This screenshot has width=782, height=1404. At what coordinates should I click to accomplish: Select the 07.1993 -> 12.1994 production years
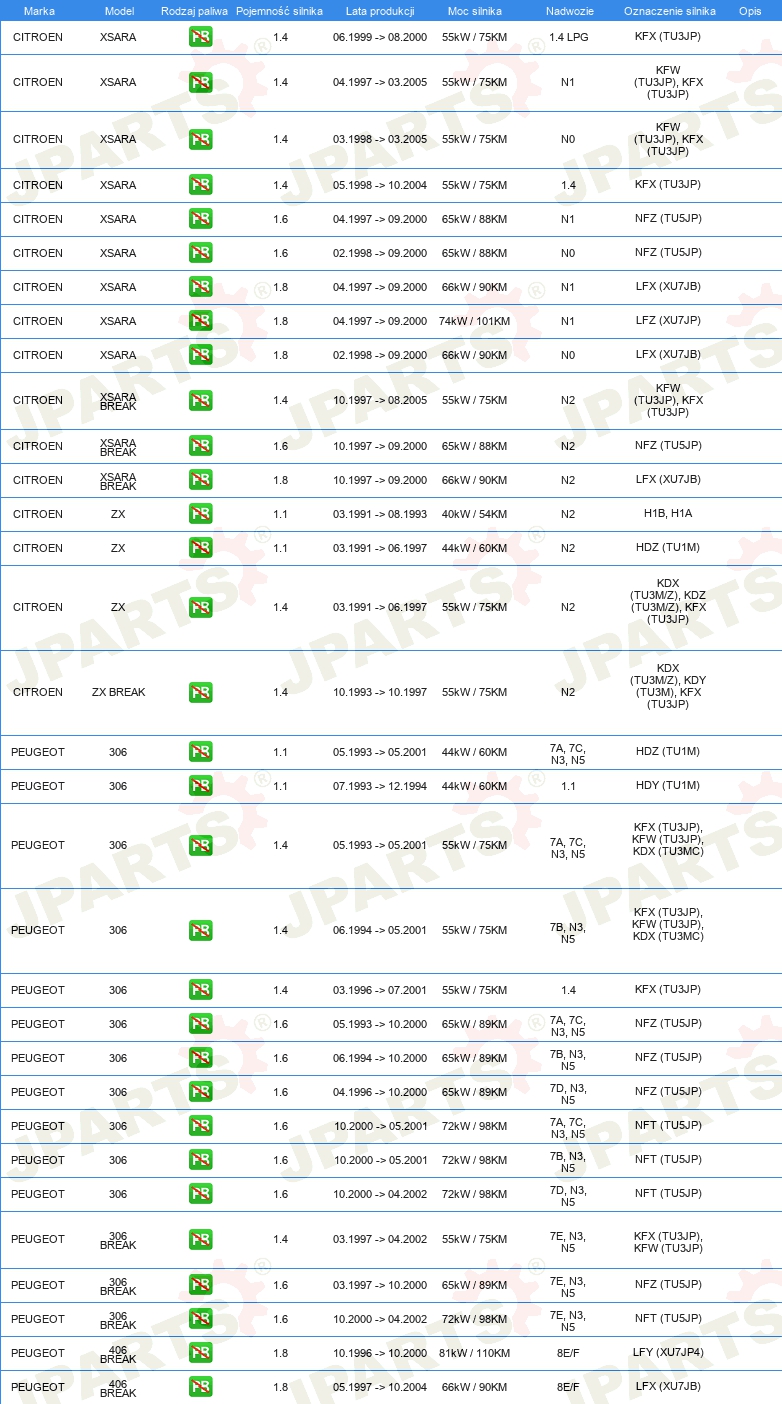pos(380,786)
